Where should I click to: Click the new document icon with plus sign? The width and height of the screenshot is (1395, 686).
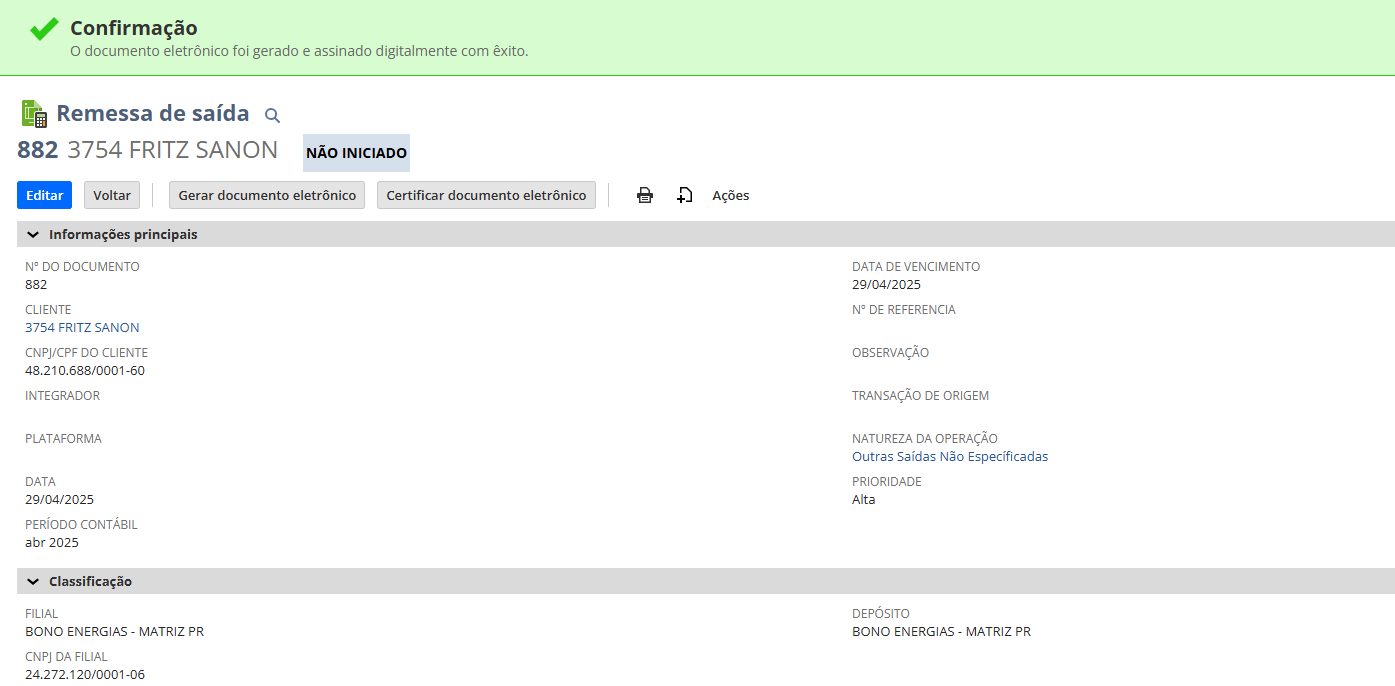[x=684, y=195]
